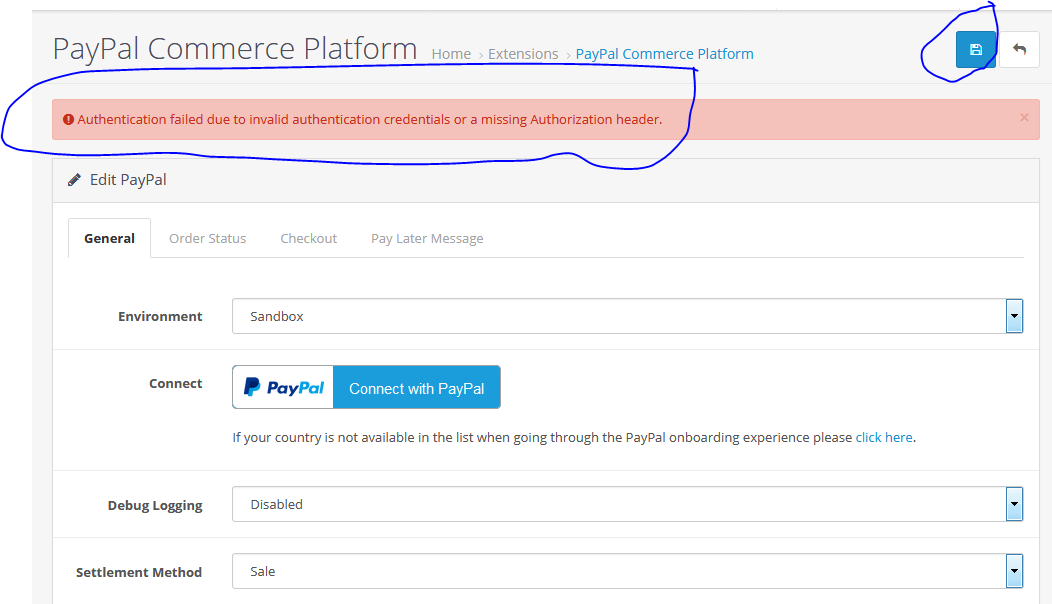Switch to the General tab

pos(109,238)
